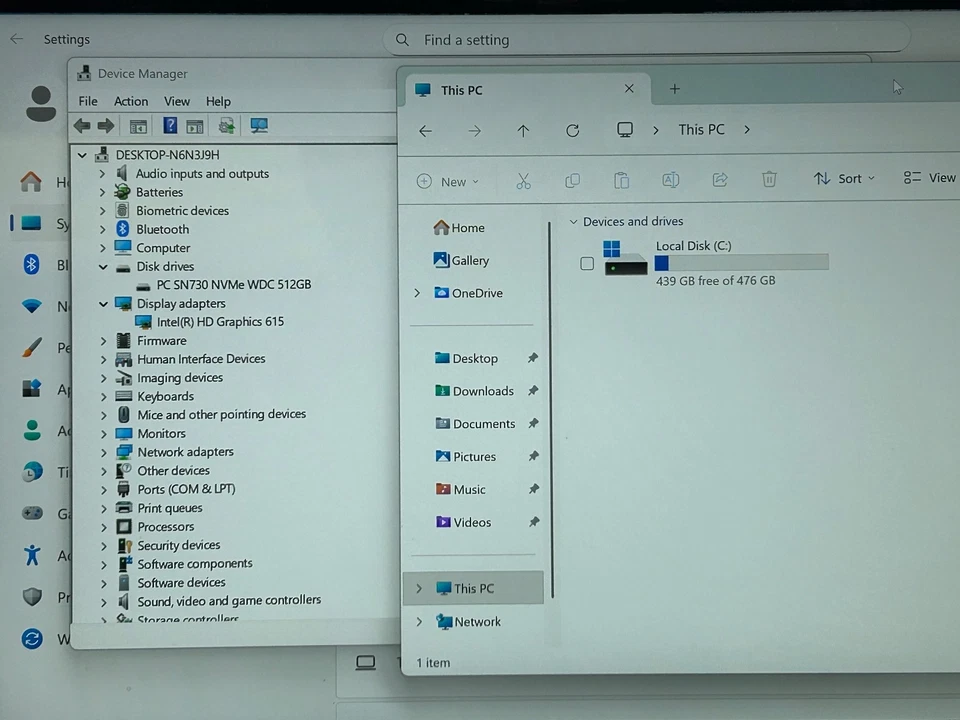The width and height of the screenshot is (960, 720).
Task: Open Gallery in navigation pane
Action: click(462, 260)
